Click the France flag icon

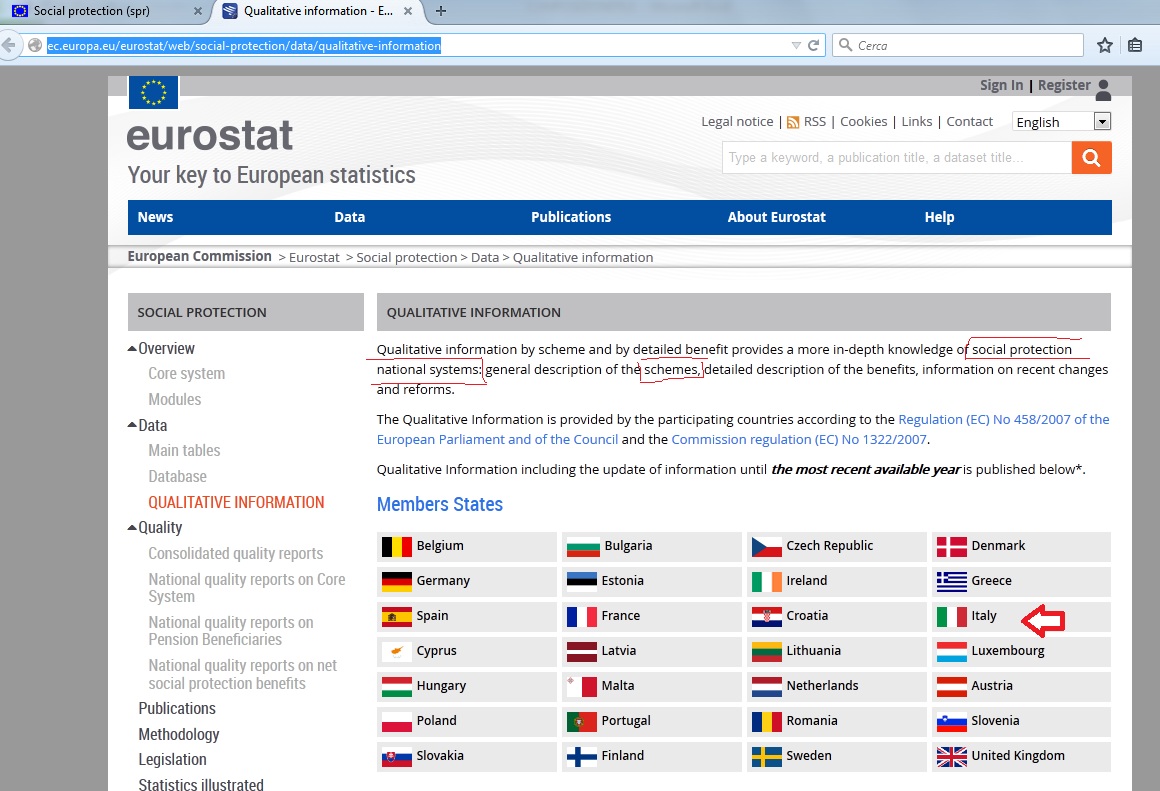581,616
